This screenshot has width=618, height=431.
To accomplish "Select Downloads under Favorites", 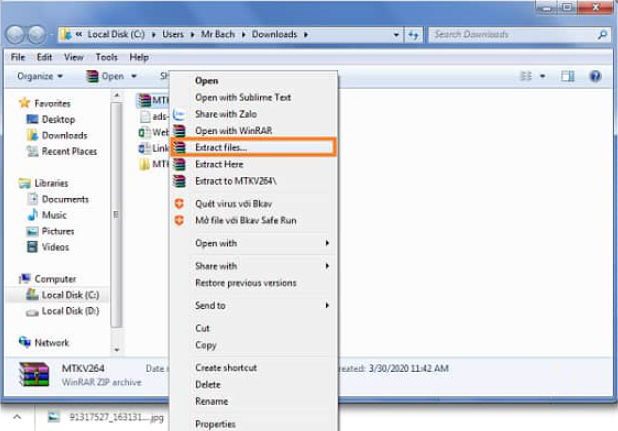I will [x=64, y=136].
